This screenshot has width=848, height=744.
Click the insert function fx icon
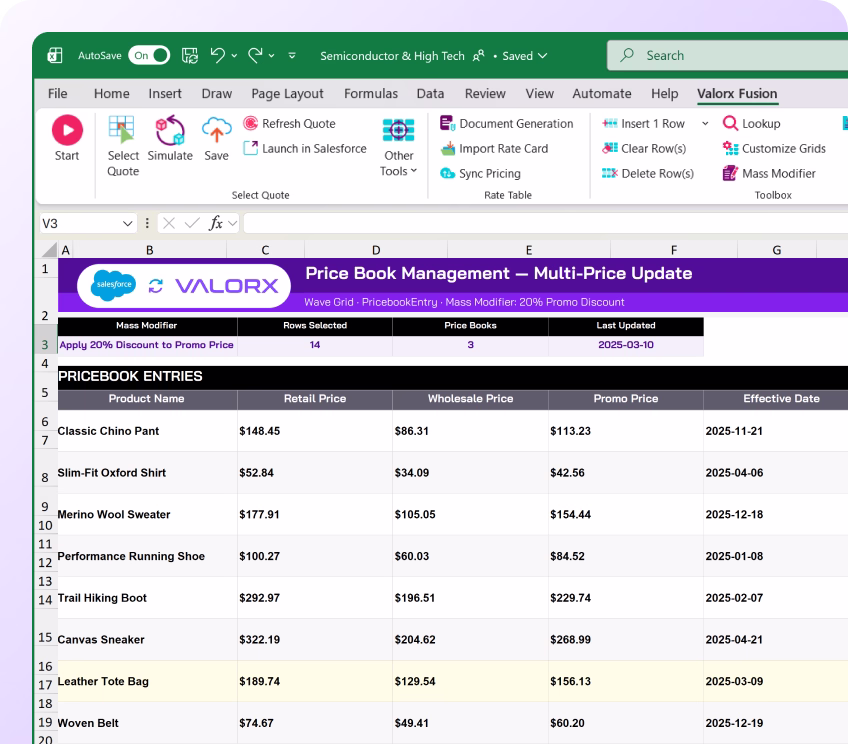[216, 223]
